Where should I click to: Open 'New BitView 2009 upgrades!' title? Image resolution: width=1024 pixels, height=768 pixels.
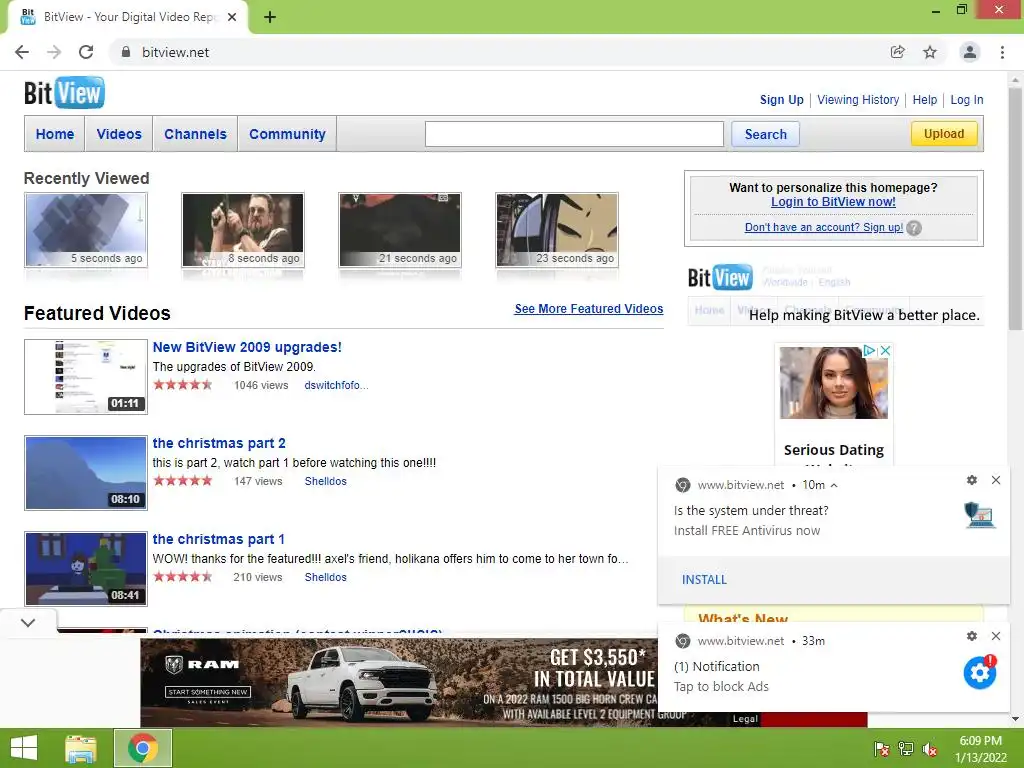247,347
